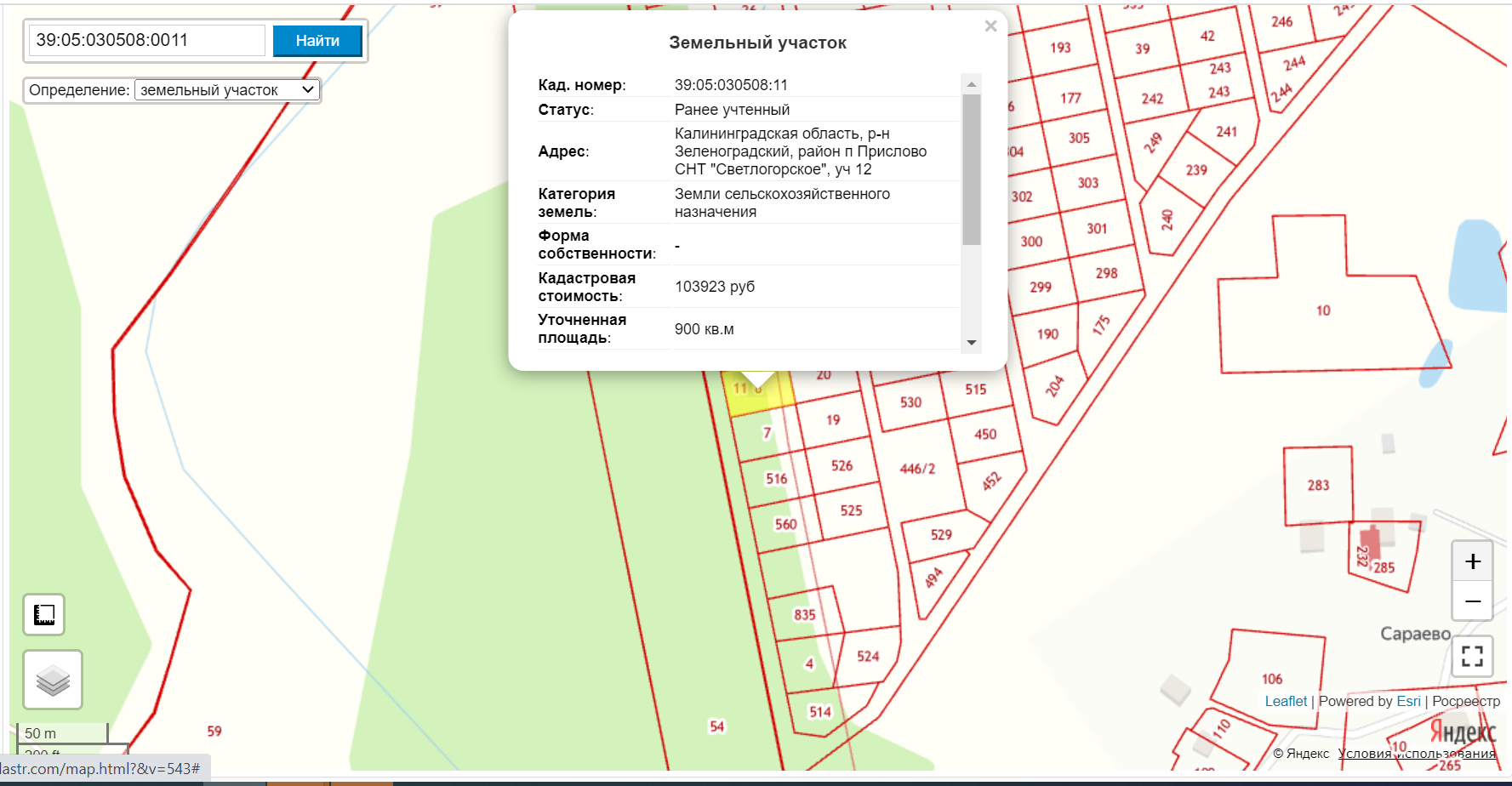
Task: Open the map layers switcher
Action: pyautogui.click(x=53, y=680)
